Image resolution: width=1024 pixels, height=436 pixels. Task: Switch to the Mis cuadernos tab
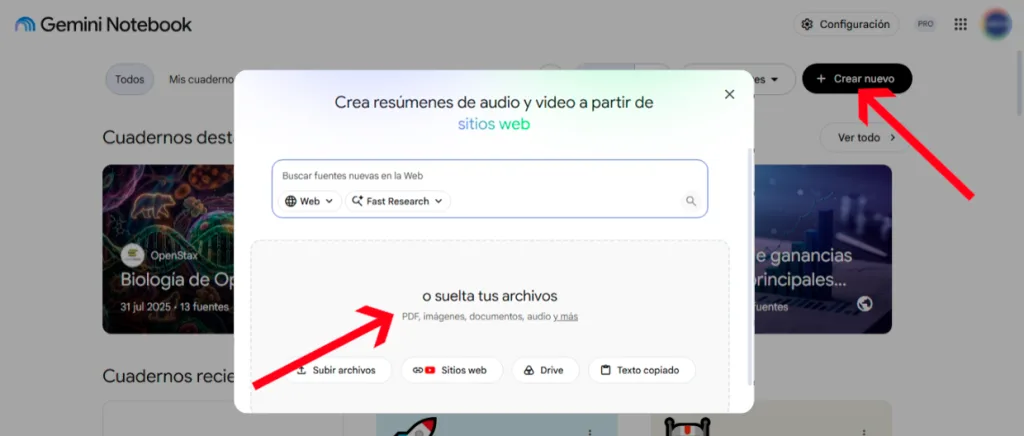[201, 79]
